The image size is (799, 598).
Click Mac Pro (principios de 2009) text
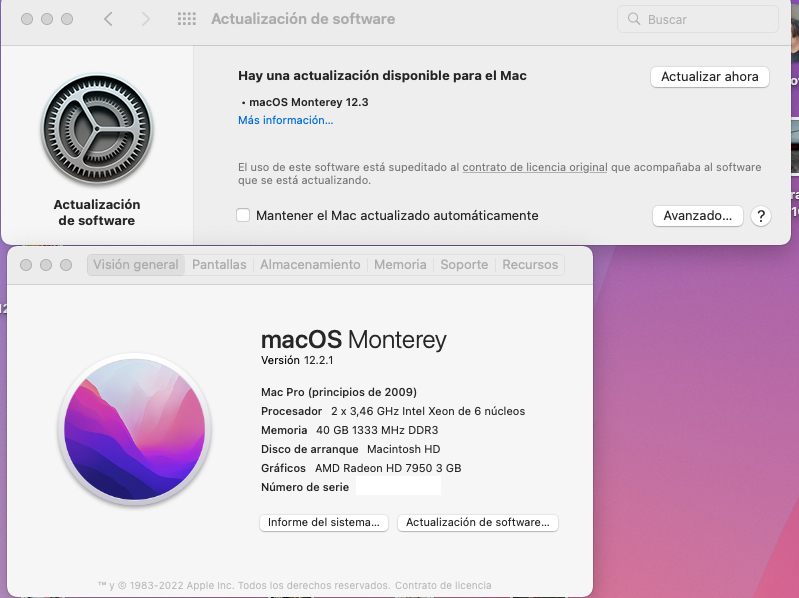click(x=338, y=392)
